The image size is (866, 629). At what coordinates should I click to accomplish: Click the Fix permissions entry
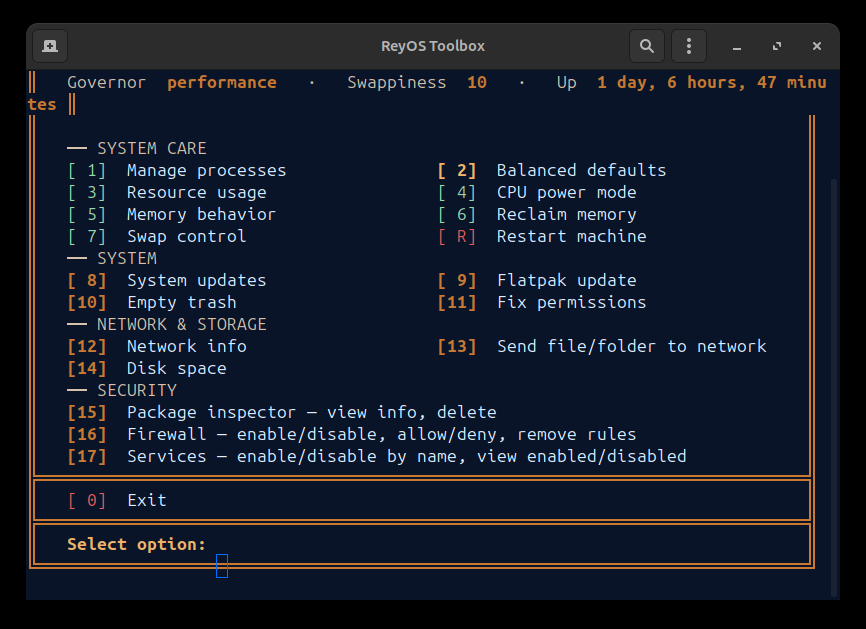click(542, 303)
